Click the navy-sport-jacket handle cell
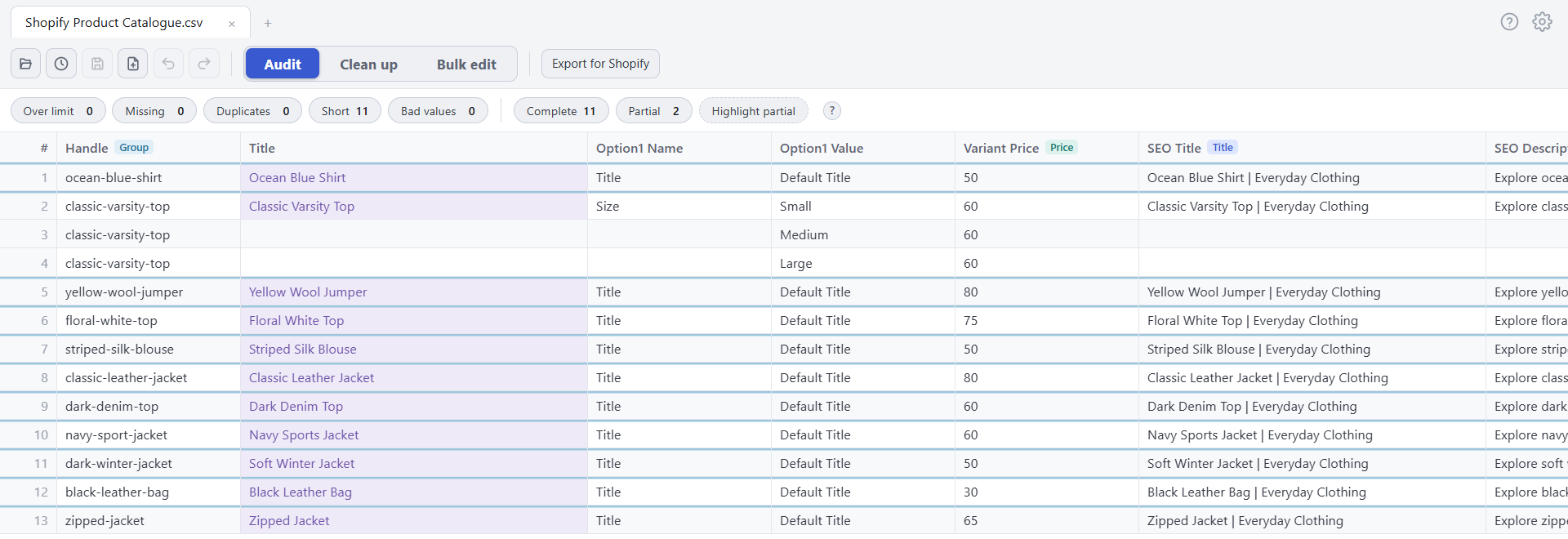Viewport: 1568px width, 539px height. click(149, 435)
